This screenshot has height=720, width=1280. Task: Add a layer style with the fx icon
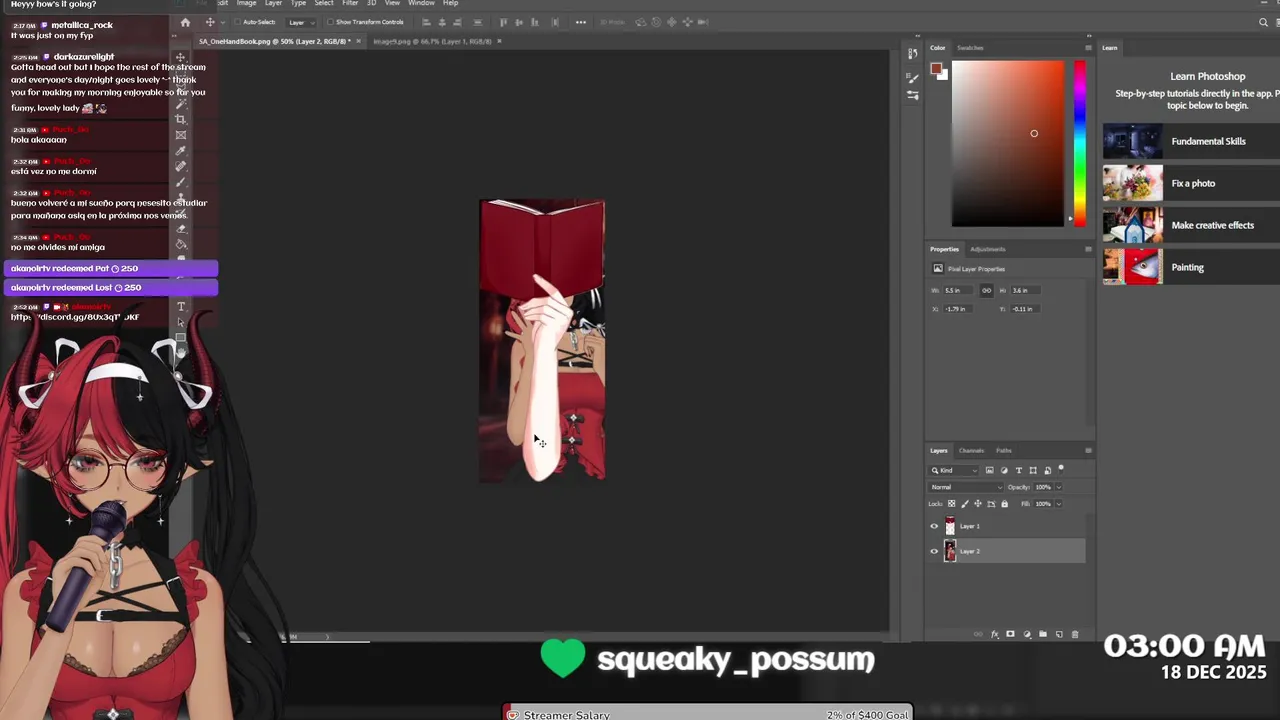[995, 634]
